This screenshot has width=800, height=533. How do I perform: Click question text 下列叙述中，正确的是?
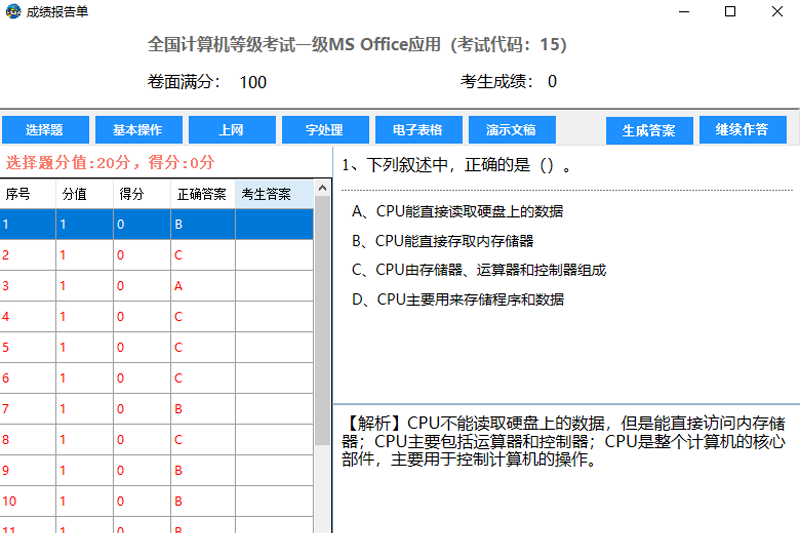pos(448,165)
